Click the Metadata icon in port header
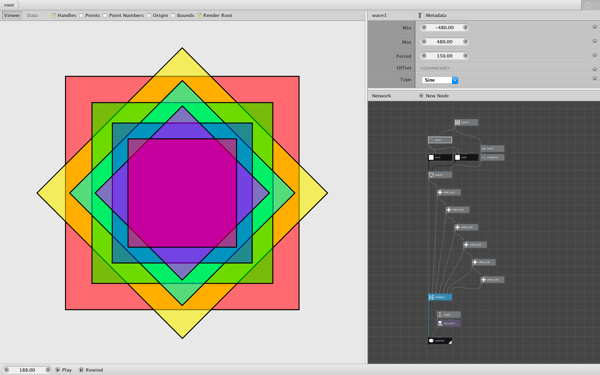 (421, 15)
